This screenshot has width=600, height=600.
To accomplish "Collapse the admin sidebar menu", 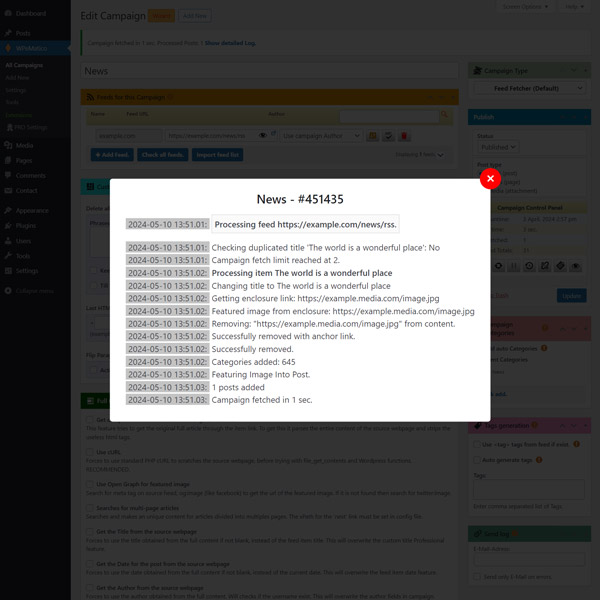I will click(36, 290).
